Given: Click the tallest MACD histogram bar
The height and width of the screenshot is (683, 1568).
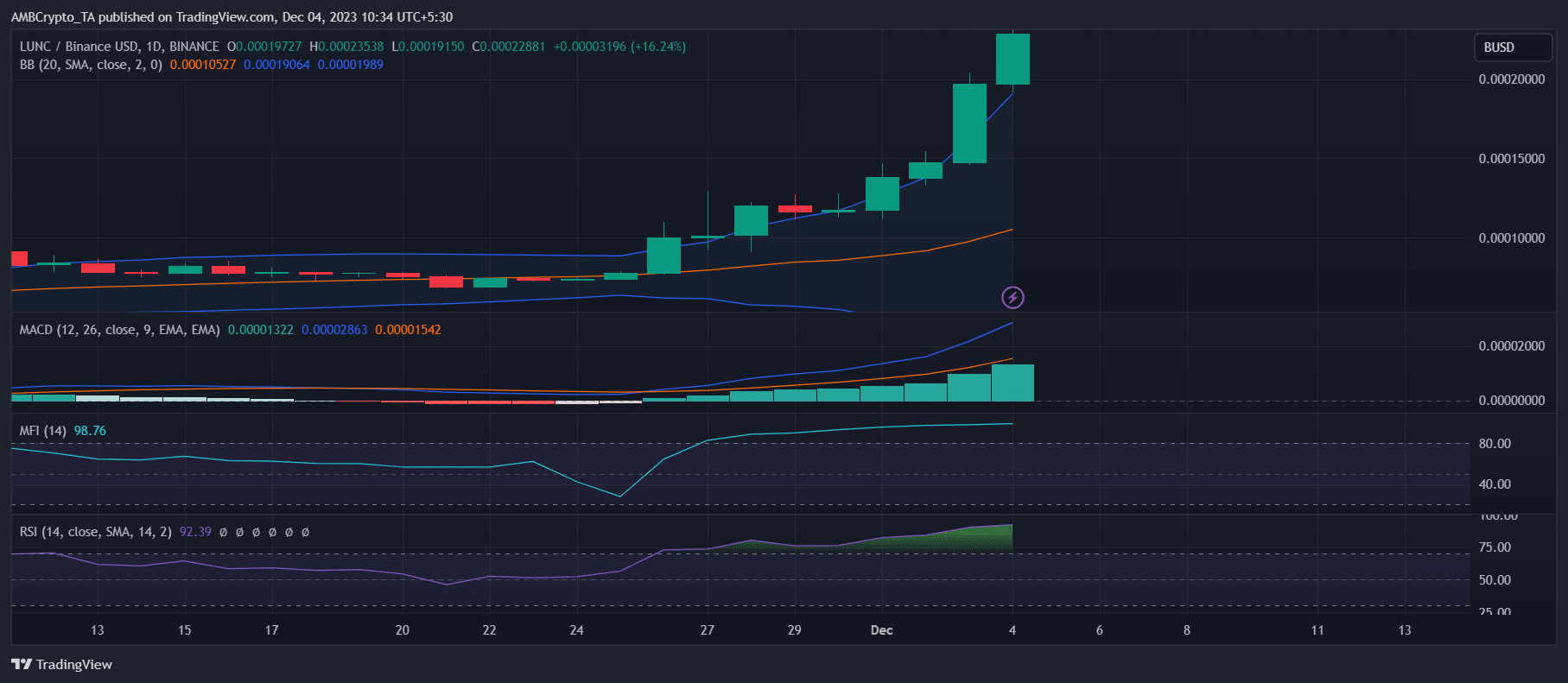Looking at the screenshot, I should (1013, 383).
